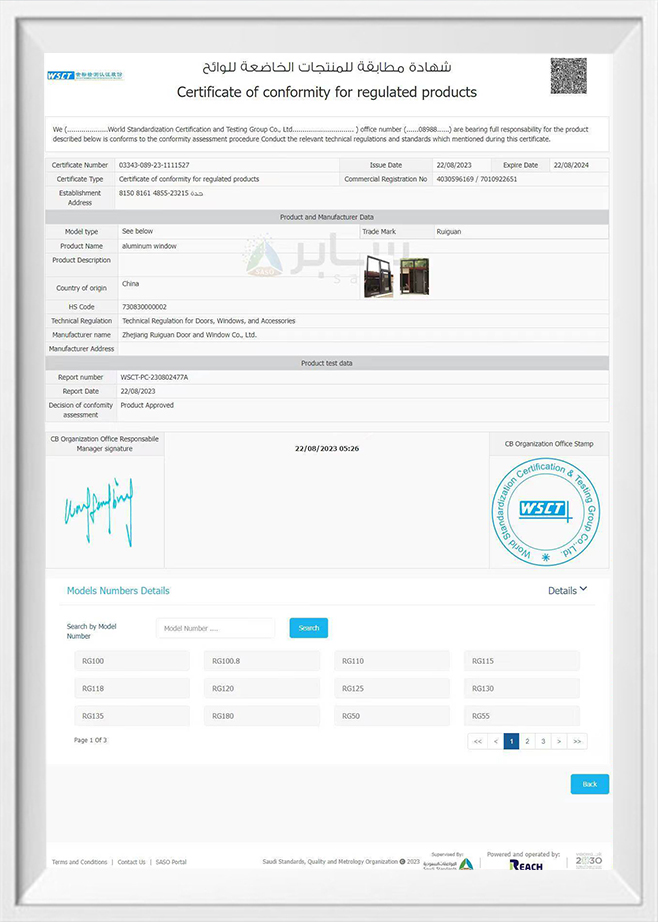This screenshot has height=922, width=658.
Task: Click the Vision 2030 logo
Action: pos(587,862)
